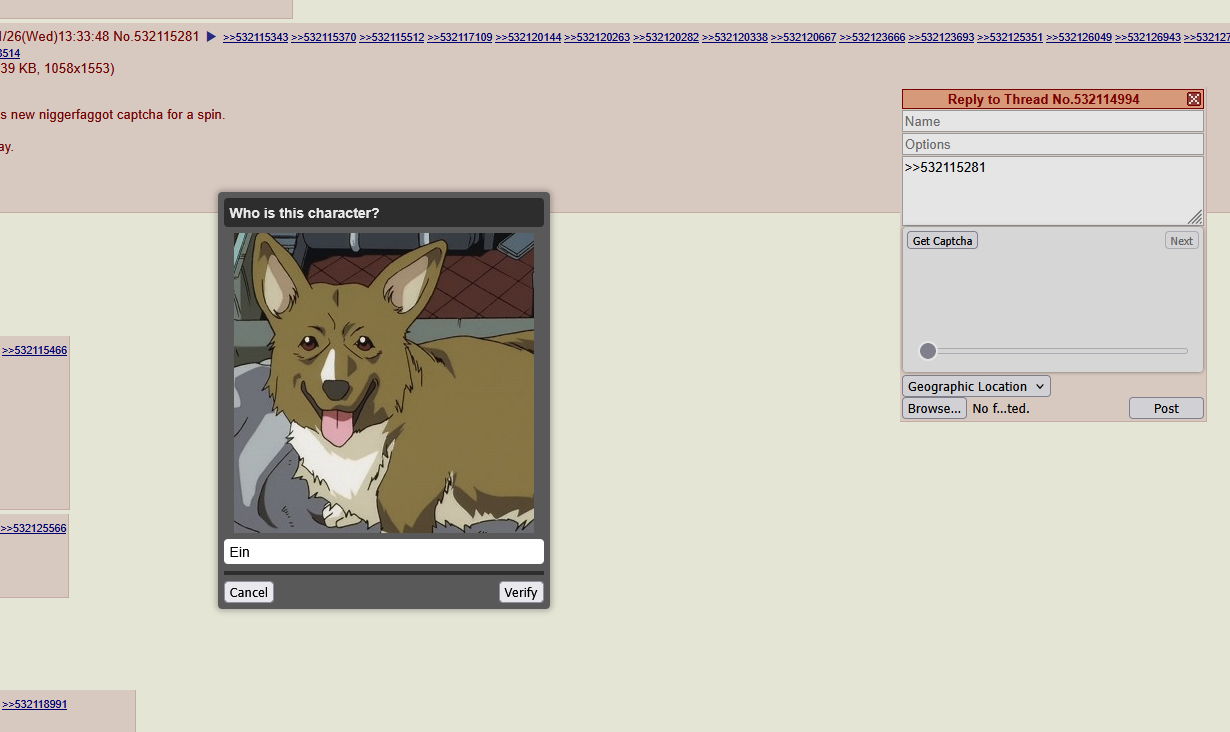Screen dimensions: 1230x732
Task: Click the Next captcha button
Action: coord(1182,241)
